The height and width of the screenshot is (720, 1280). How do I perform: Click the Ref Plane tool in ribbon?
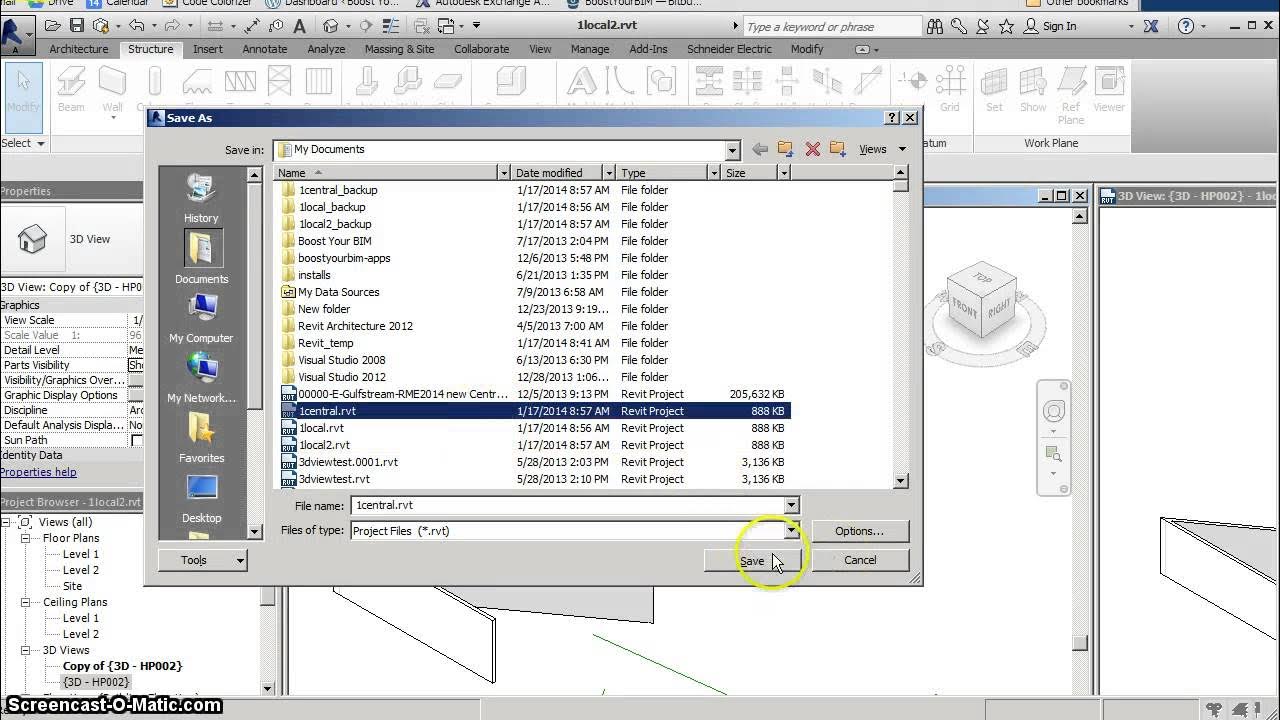1071,94
